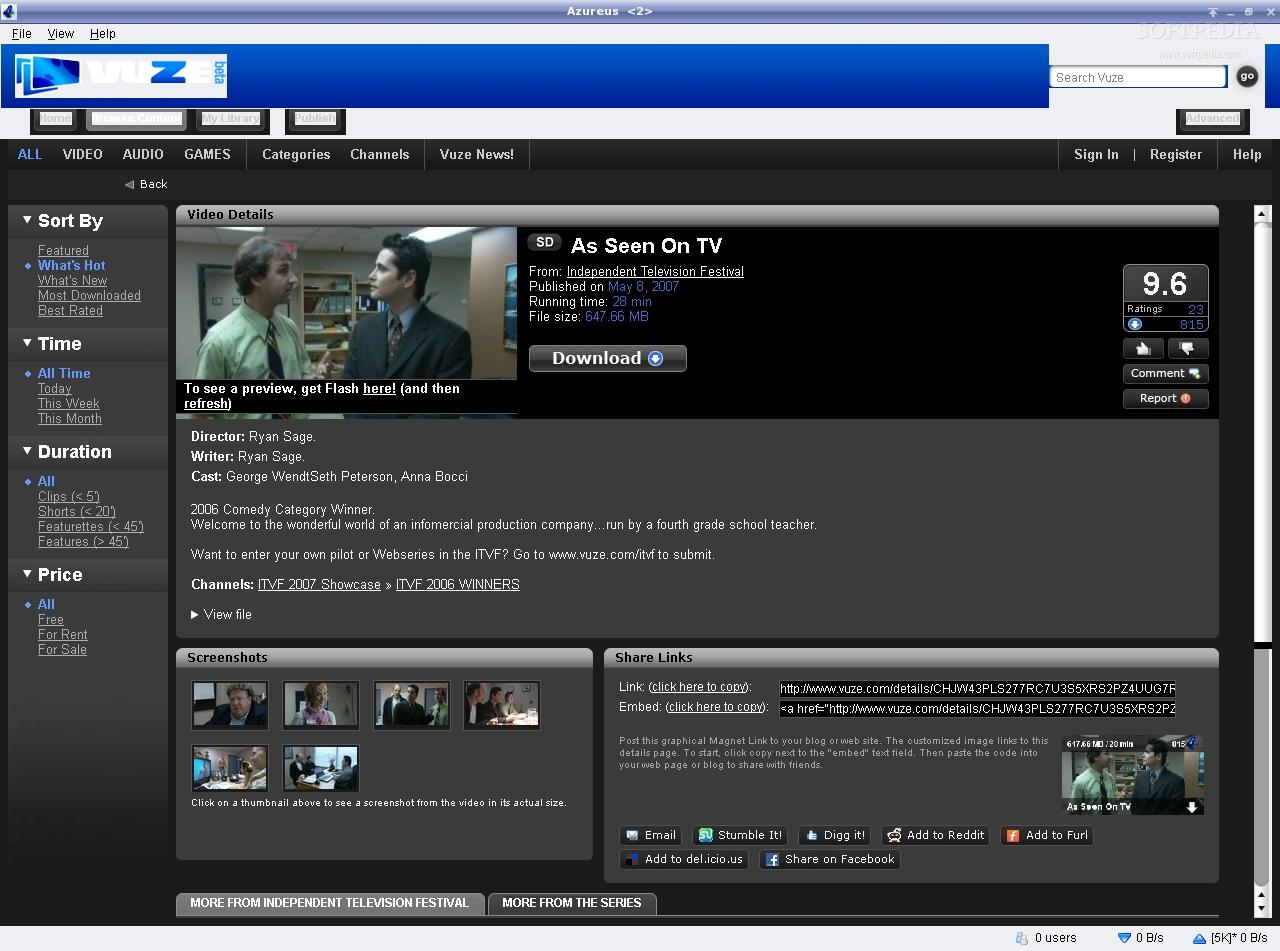The width and height of the screenshot is (1280, 951).
Task: Click the Vuze beta logo
Action: [x=121, y=76]
